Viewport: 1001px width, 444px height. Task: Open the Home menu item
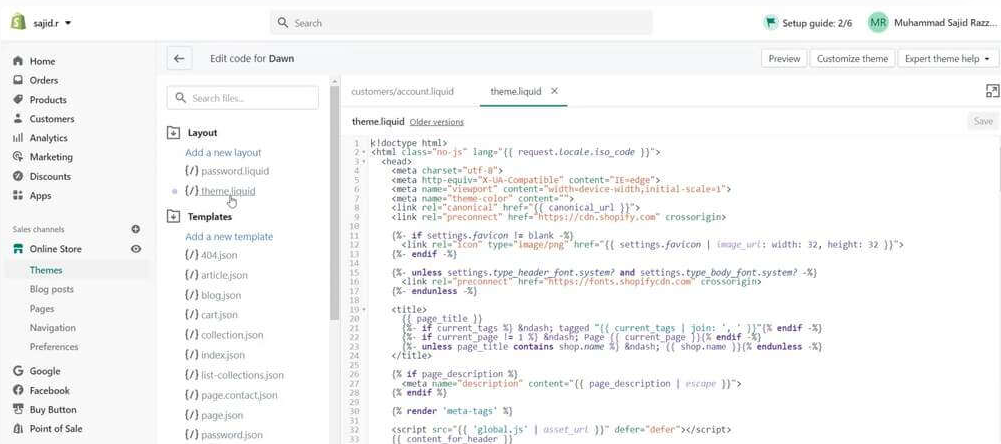pos(42,61)
